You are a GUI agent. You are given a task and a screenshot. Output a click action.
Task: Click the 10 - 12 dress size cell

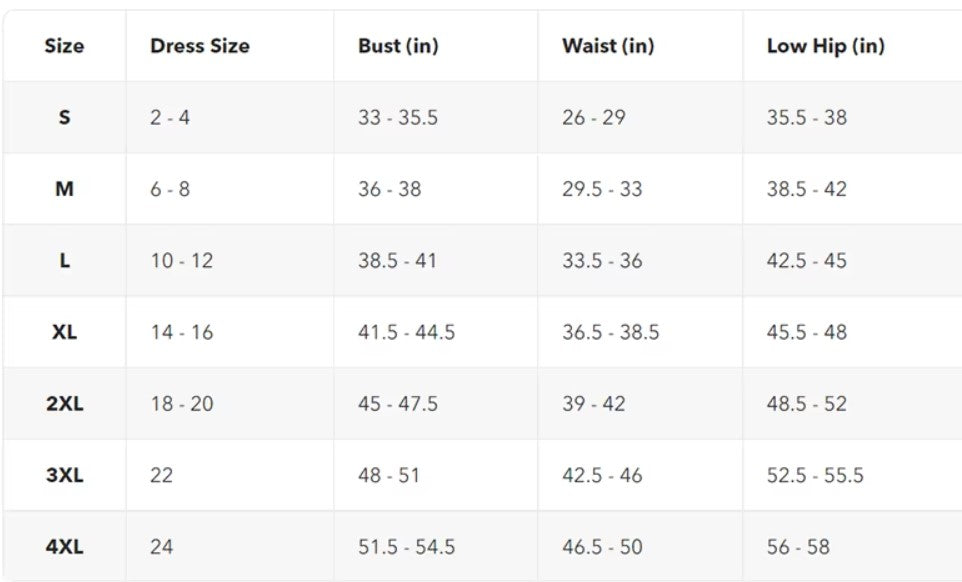point(182,261)
